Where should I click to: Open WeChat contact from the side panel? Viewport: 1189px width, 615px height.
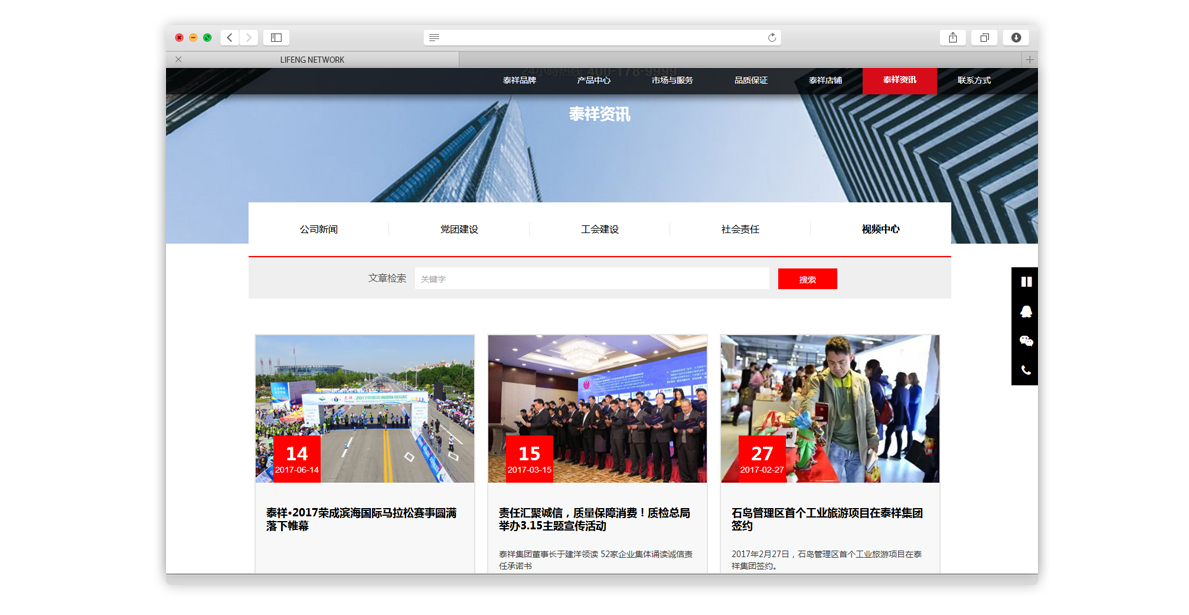pos(1025,341)
